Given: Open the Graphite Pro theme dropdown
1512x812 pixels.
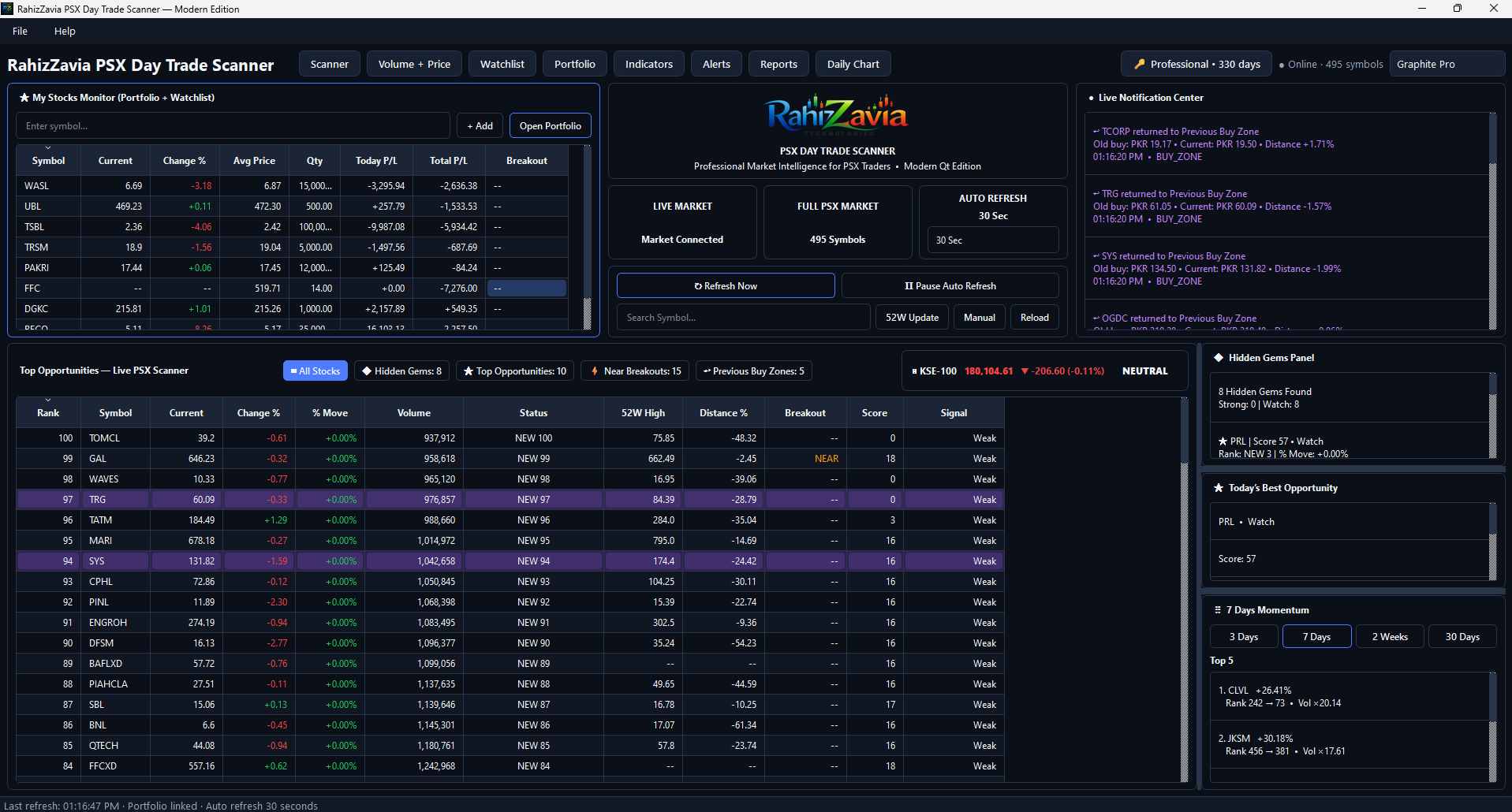Looking at the screenshot, I should click(x=1447, y=65).
